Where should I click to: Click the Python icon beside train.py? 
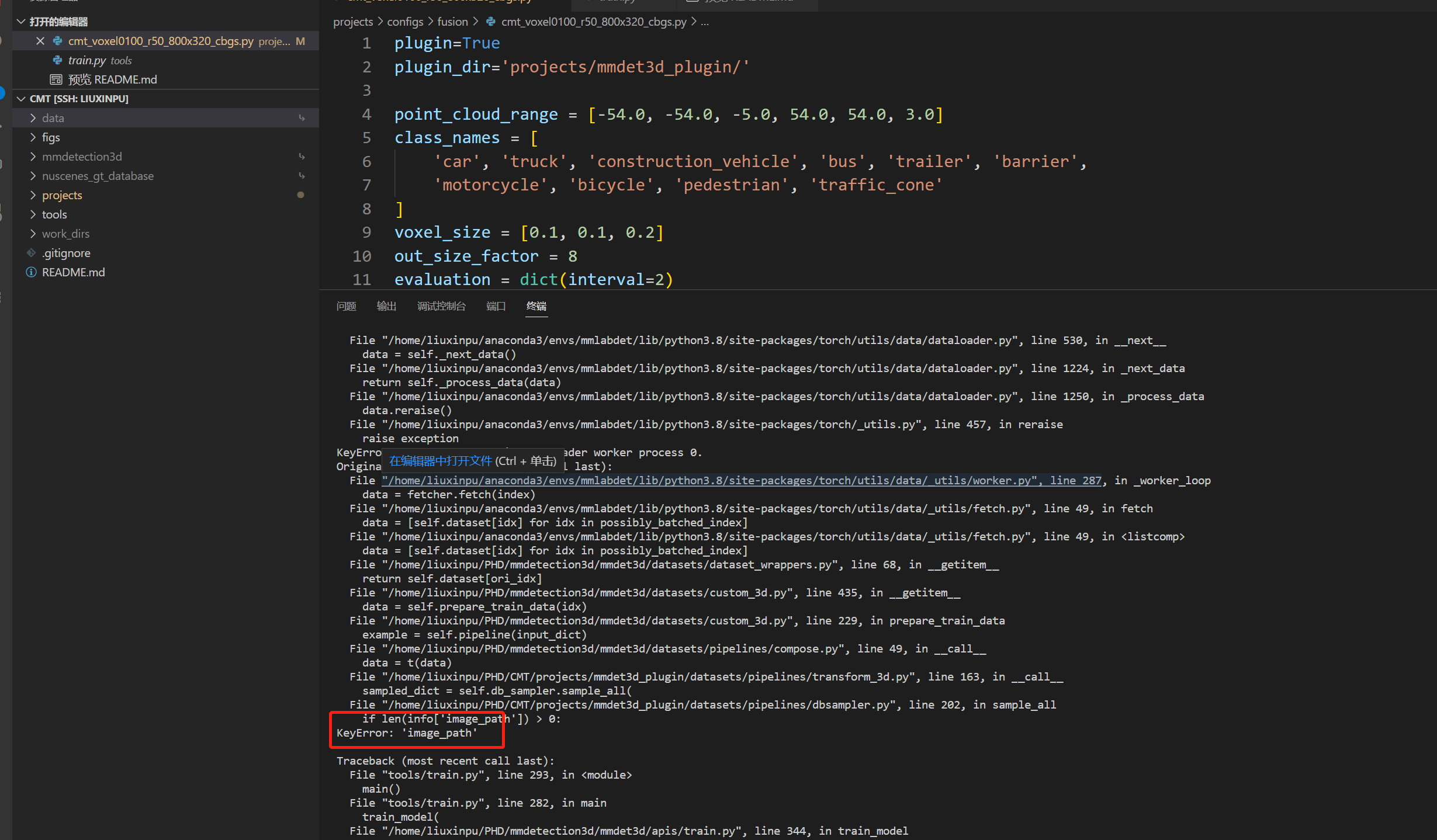(57, 60)
